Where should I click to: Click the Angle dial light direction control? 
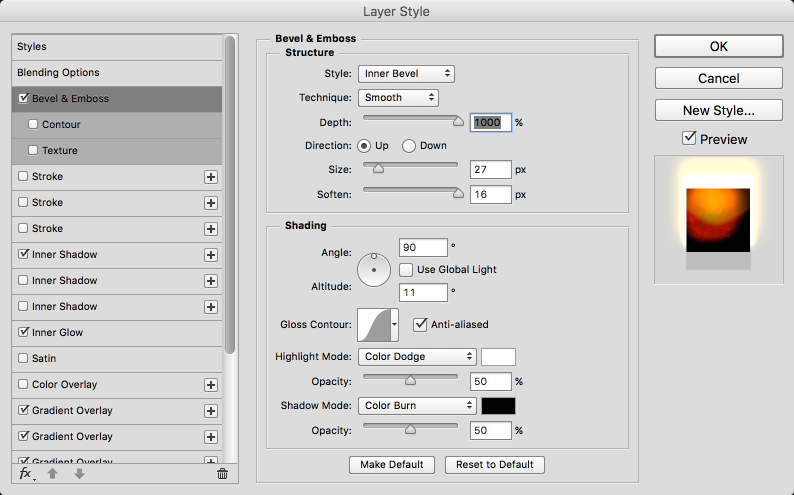tap(374, 267)
